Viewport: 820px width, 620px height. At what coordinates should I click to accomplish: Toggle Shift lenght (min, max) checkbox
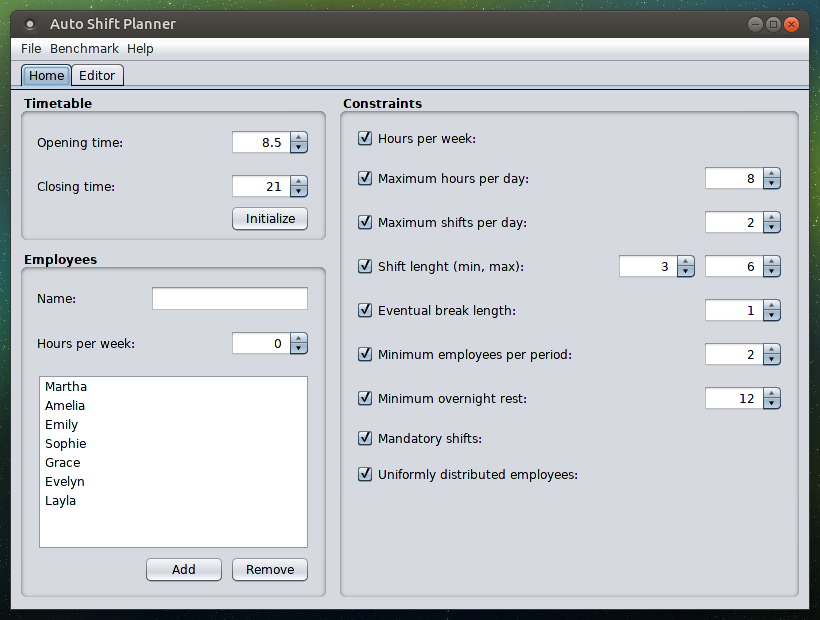(x=365, y=266)
